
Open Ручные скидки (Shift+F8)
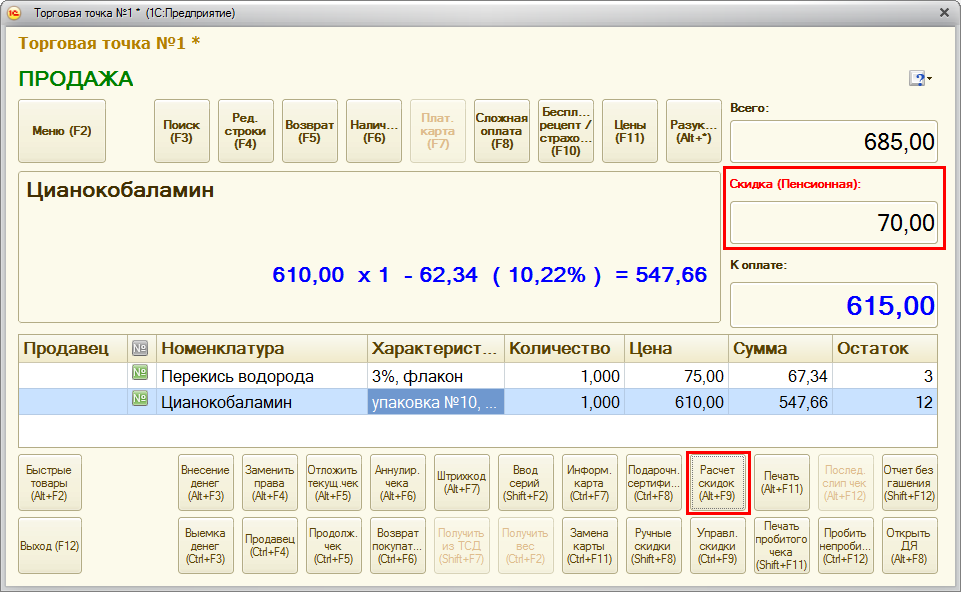(653, 545)
